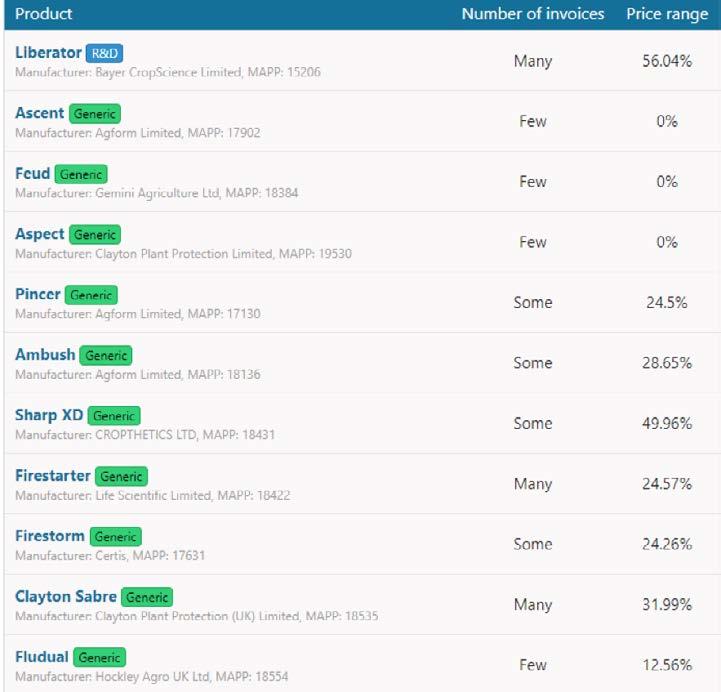Open the Liberator product link

[x=48, y=52]
